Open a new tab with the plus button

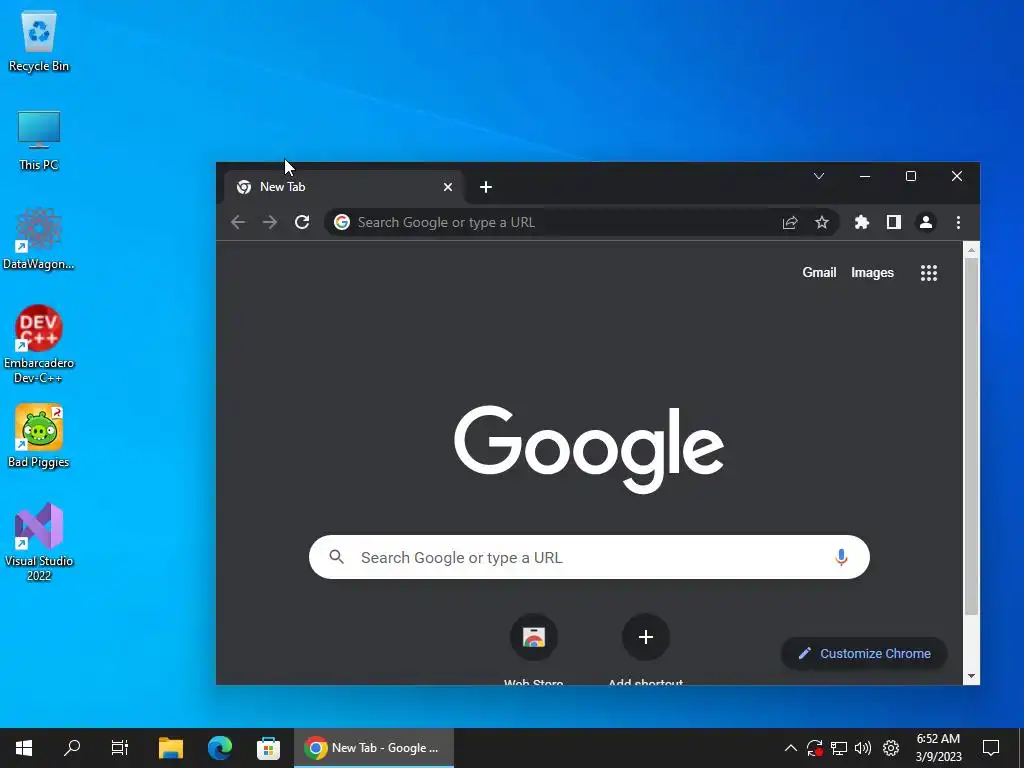485,187
